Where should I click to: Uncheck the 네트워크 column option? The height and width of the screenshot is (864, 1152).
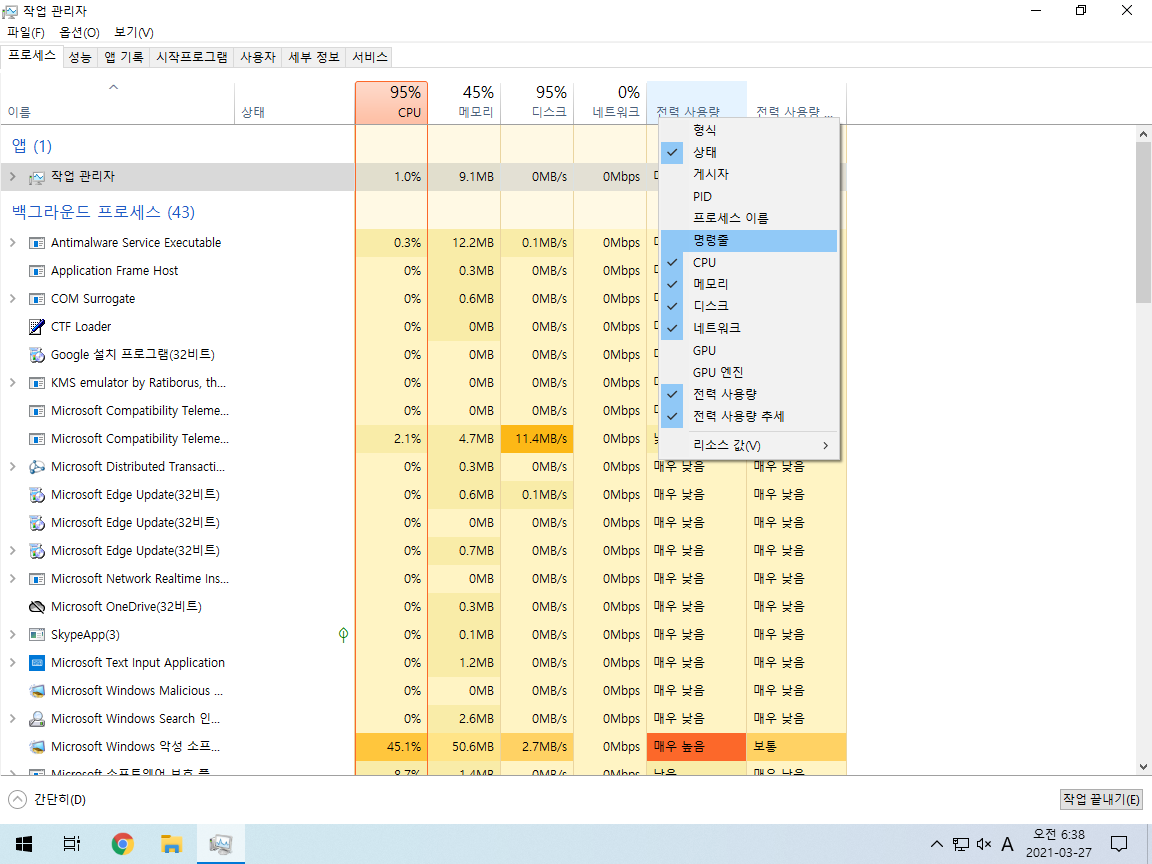(x=749, y=328)
